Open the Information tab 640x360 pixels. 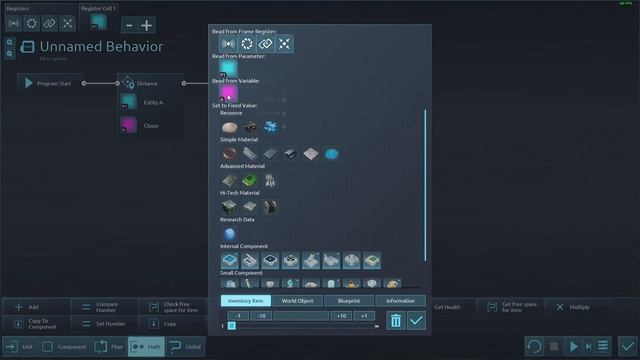[400, 301]
